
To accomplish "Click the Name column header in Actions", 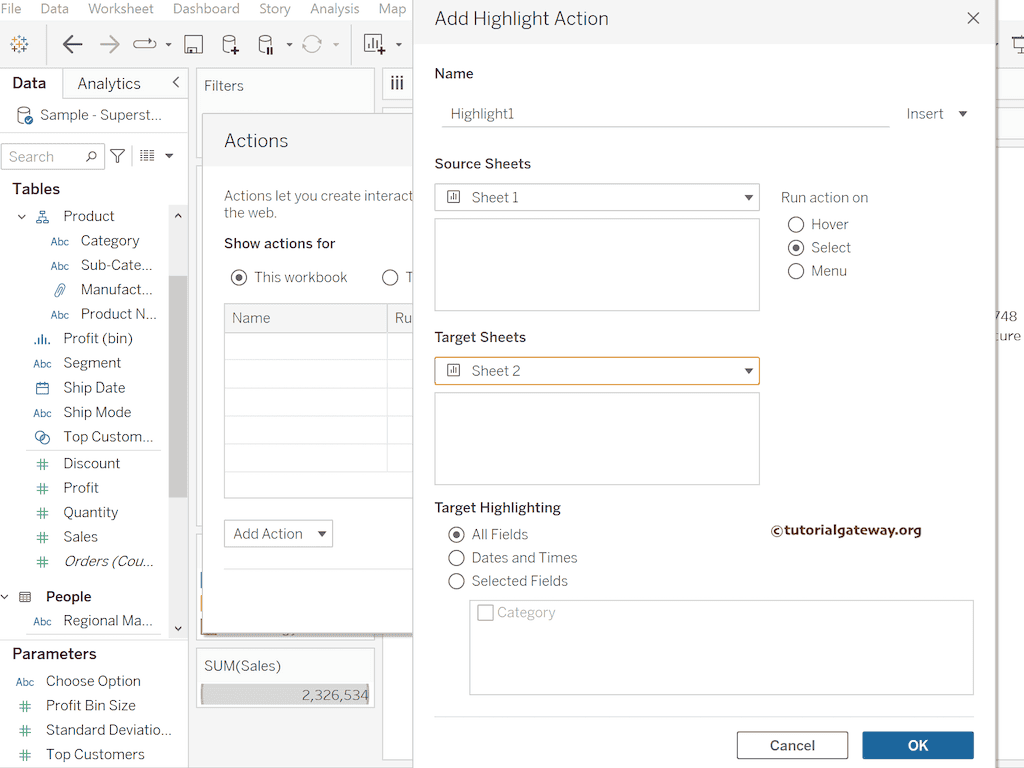I will [x=306, y=318].
